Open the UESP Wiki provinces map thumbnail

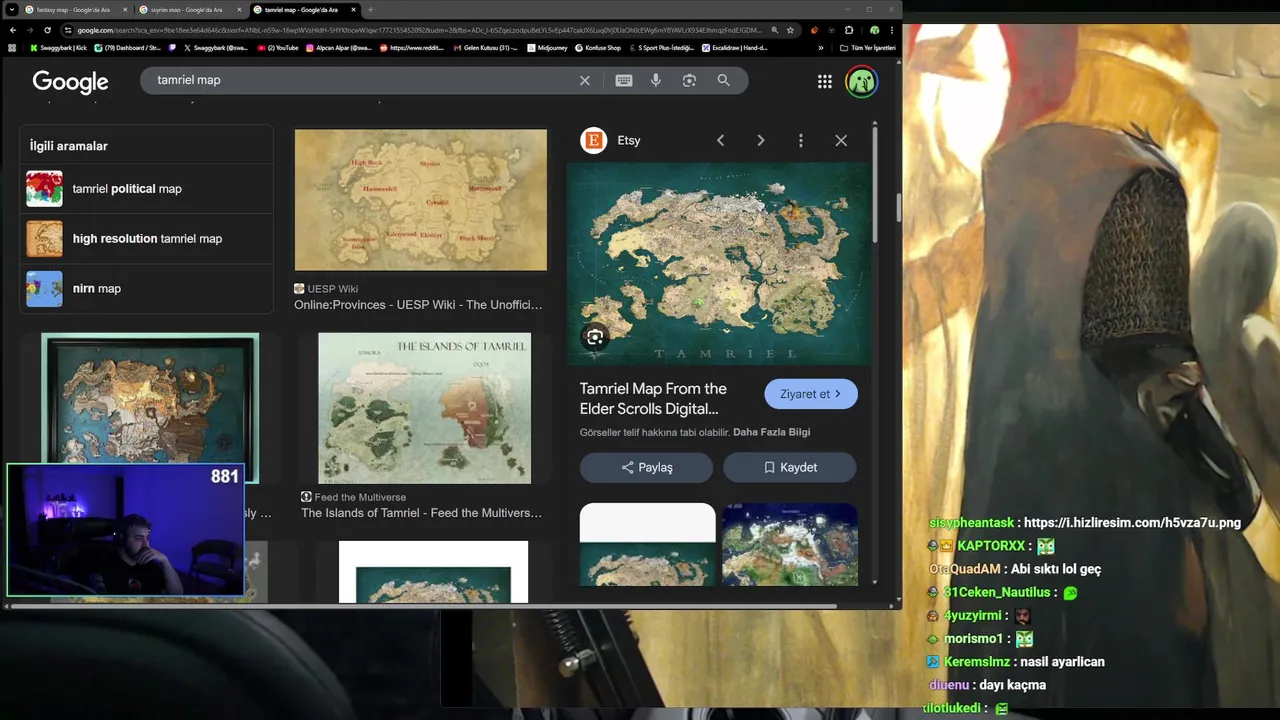421,200
